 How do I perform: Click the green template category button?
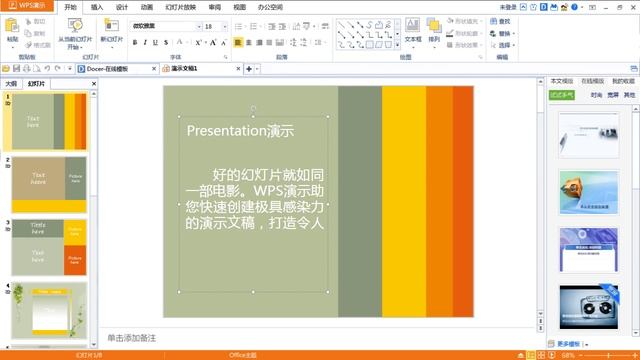pyautogui.click(x=562, y=95)
